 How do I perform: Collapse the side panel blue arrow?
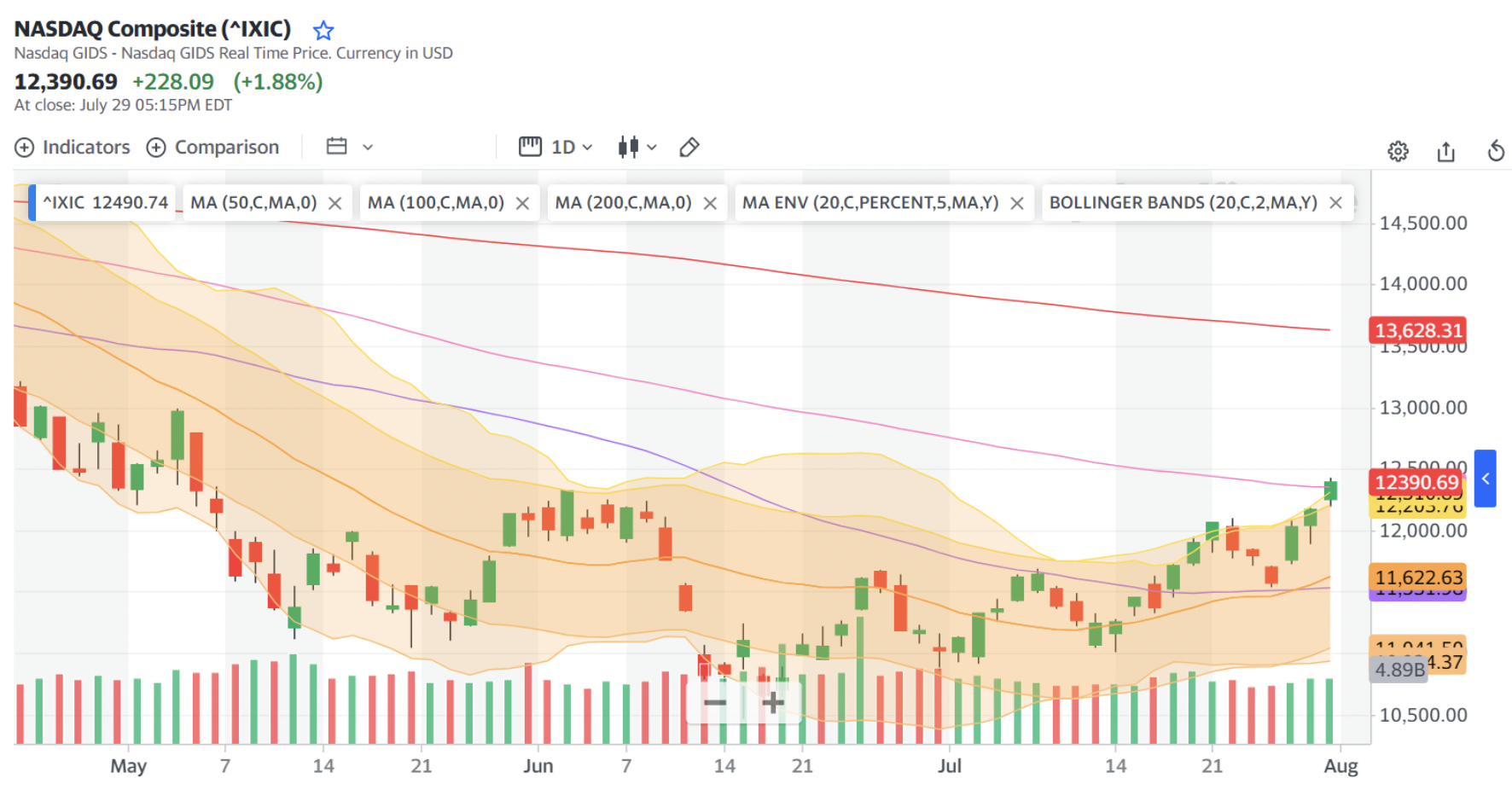pyautogui.click(x=1486, y=479)
